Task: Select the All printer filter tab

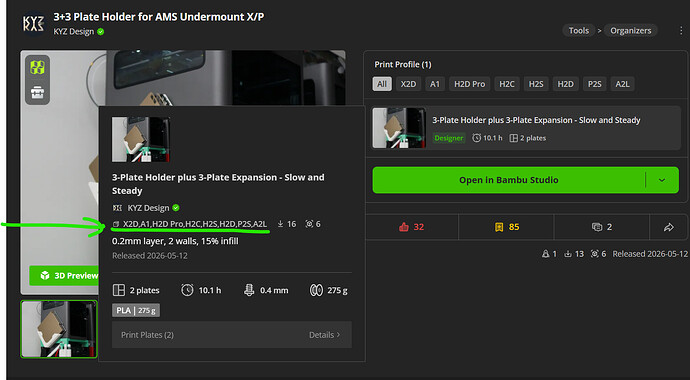Action: (x=382, y=84)
